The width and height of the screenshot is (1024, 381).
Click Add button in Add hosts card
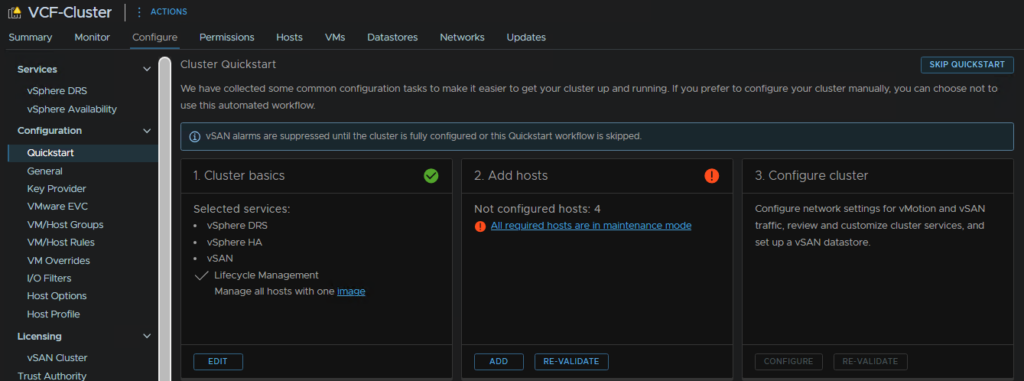(499, 361)
